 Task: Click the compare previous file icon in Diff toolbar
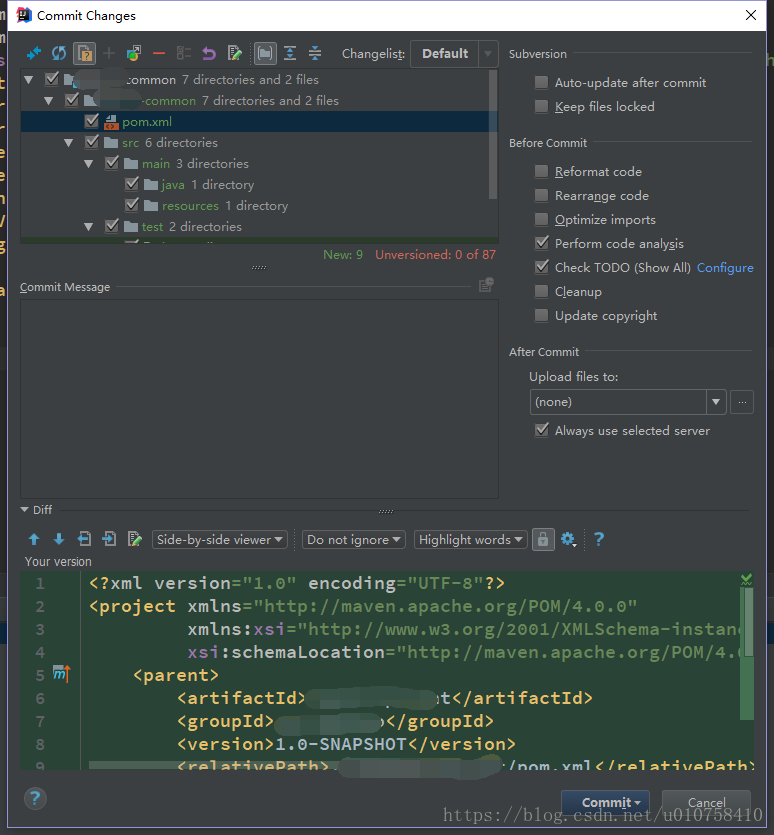tap(84, 539)
